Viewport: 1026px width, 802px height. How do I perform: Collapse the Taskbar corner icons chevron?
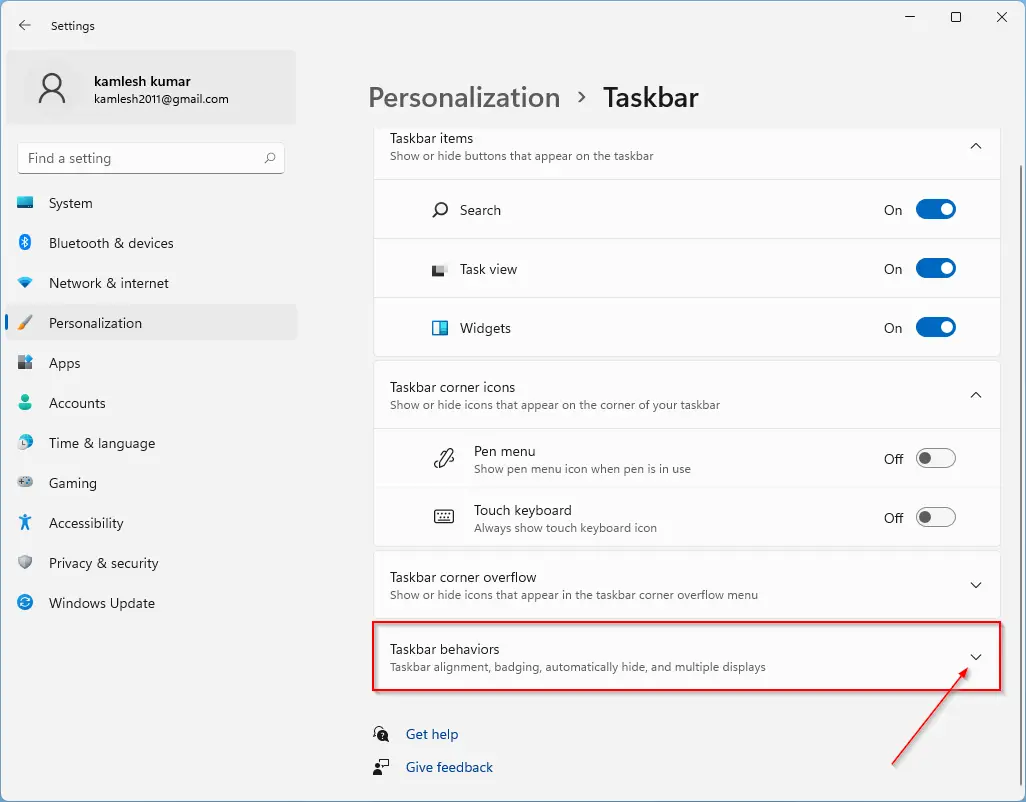pos(976,395)
